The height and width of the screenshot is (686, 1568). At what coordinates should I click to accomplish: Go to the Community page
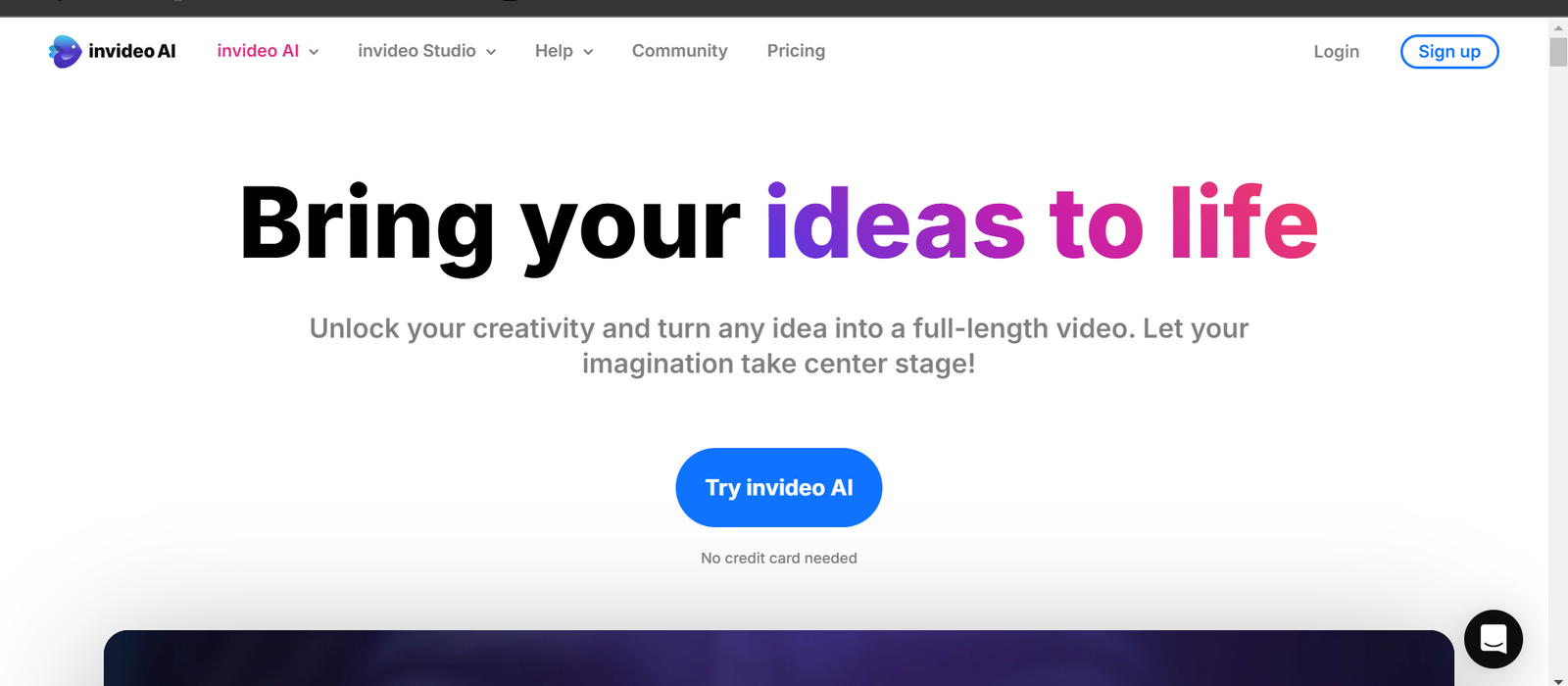point(680,51)
